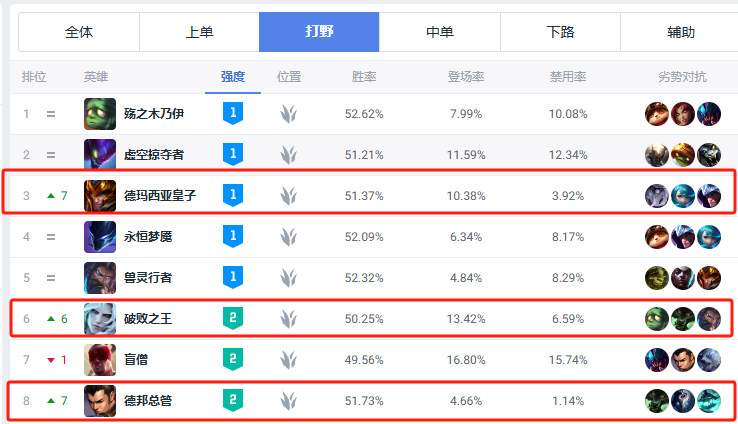
Task: Select the 中单 role tab
Action: [439, 32]
